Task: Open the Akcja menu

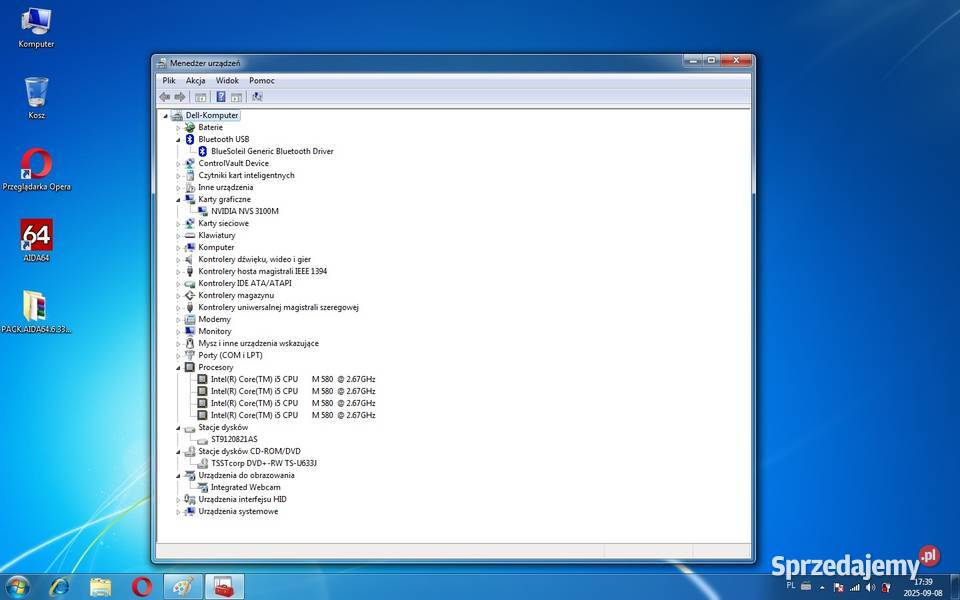Action: pyautogui.click(x=196, y=80)
